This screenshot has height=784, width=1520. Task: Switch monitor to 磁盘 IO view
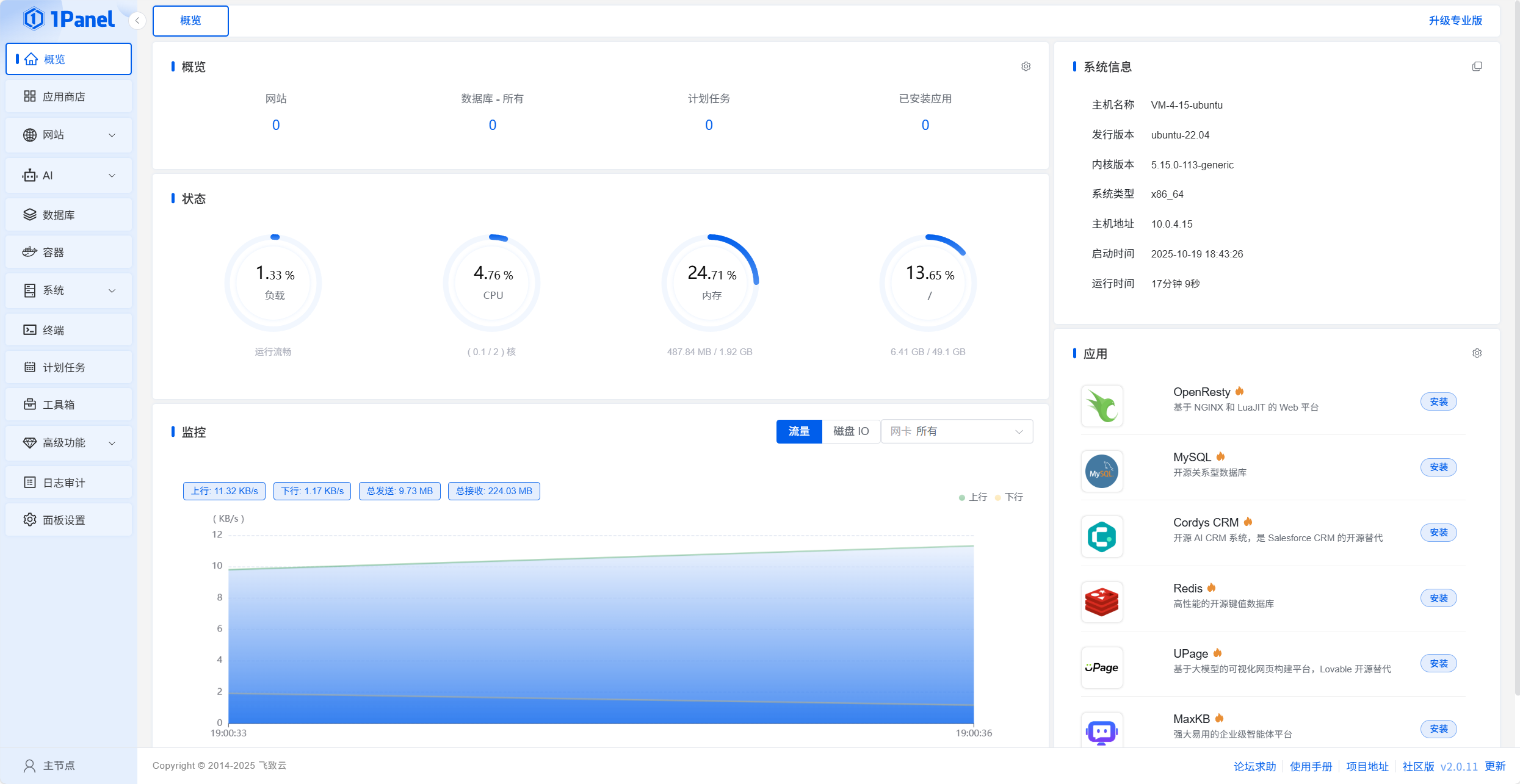coord(851,431)
